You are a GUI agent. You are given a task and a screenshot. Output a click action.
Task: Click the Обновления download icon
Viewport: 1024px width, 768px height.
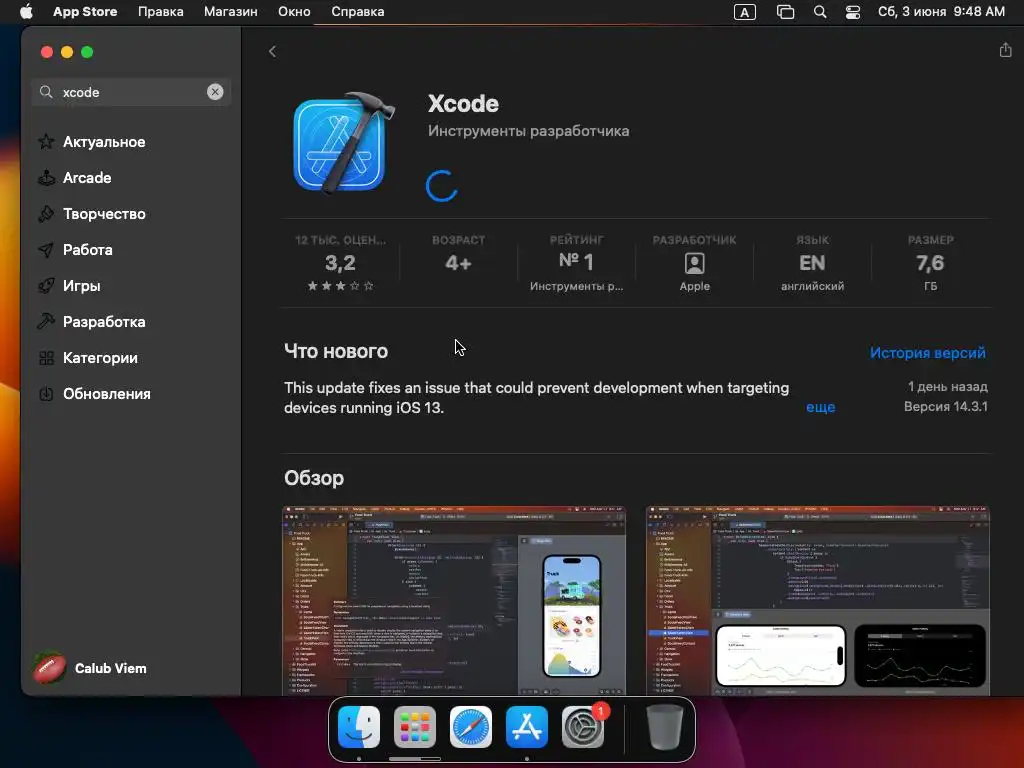(x=46, y=394)
